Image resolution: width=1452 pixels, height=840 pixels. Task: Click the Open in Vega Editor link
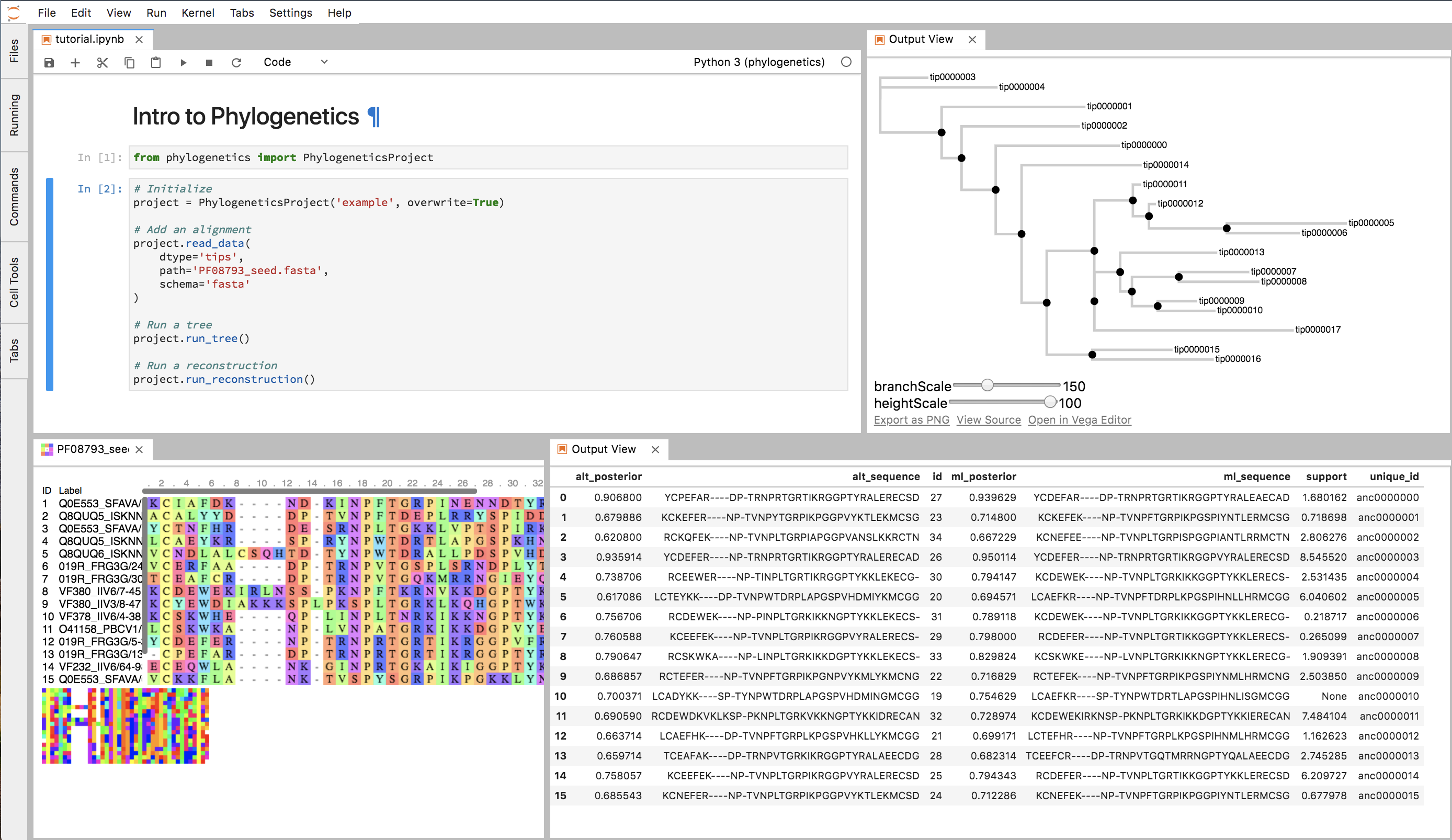[x=1079, y=420]
